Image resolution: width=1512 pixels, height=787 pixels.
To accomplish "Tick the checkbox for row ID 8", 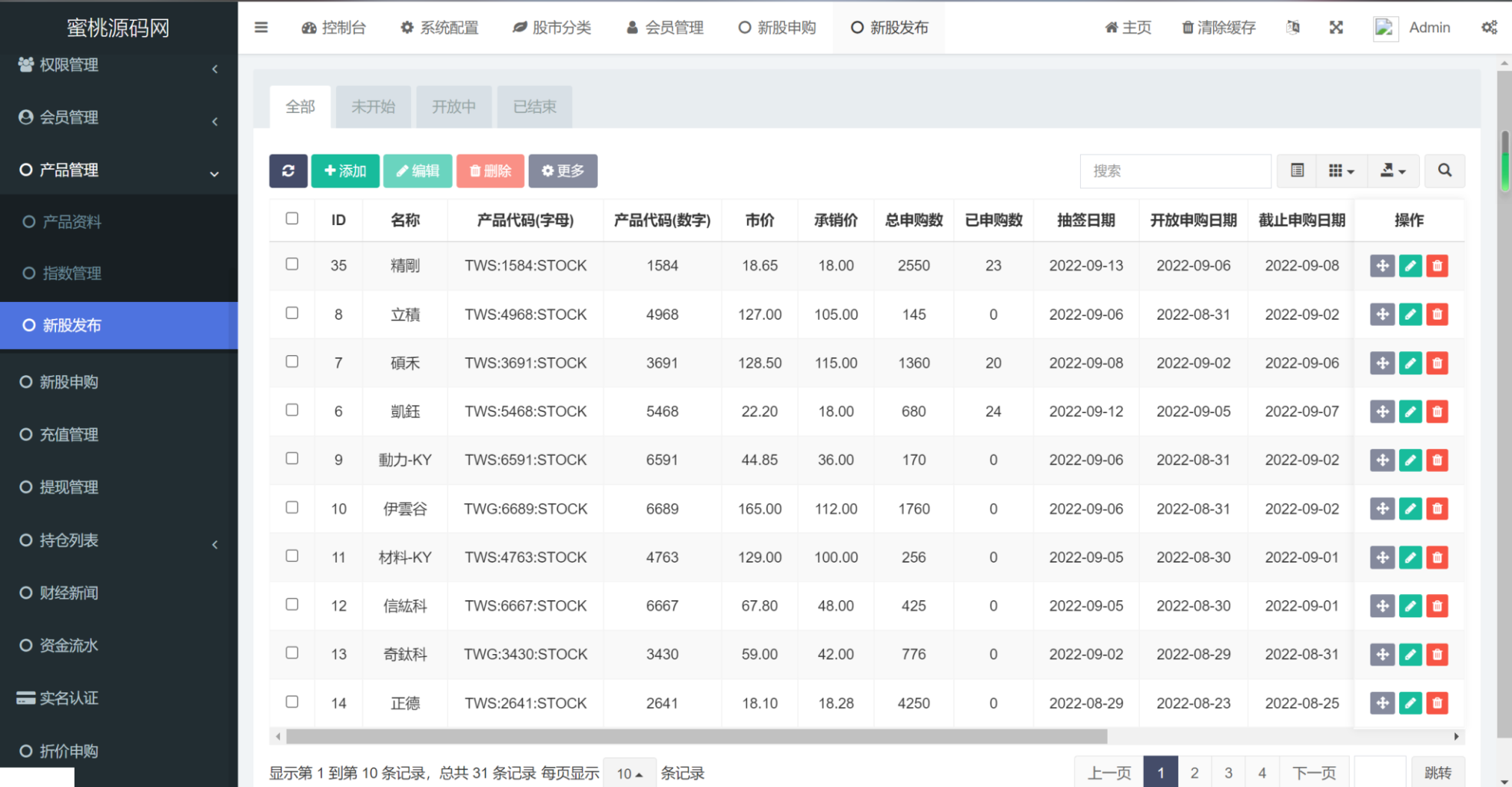I will 291,314.
